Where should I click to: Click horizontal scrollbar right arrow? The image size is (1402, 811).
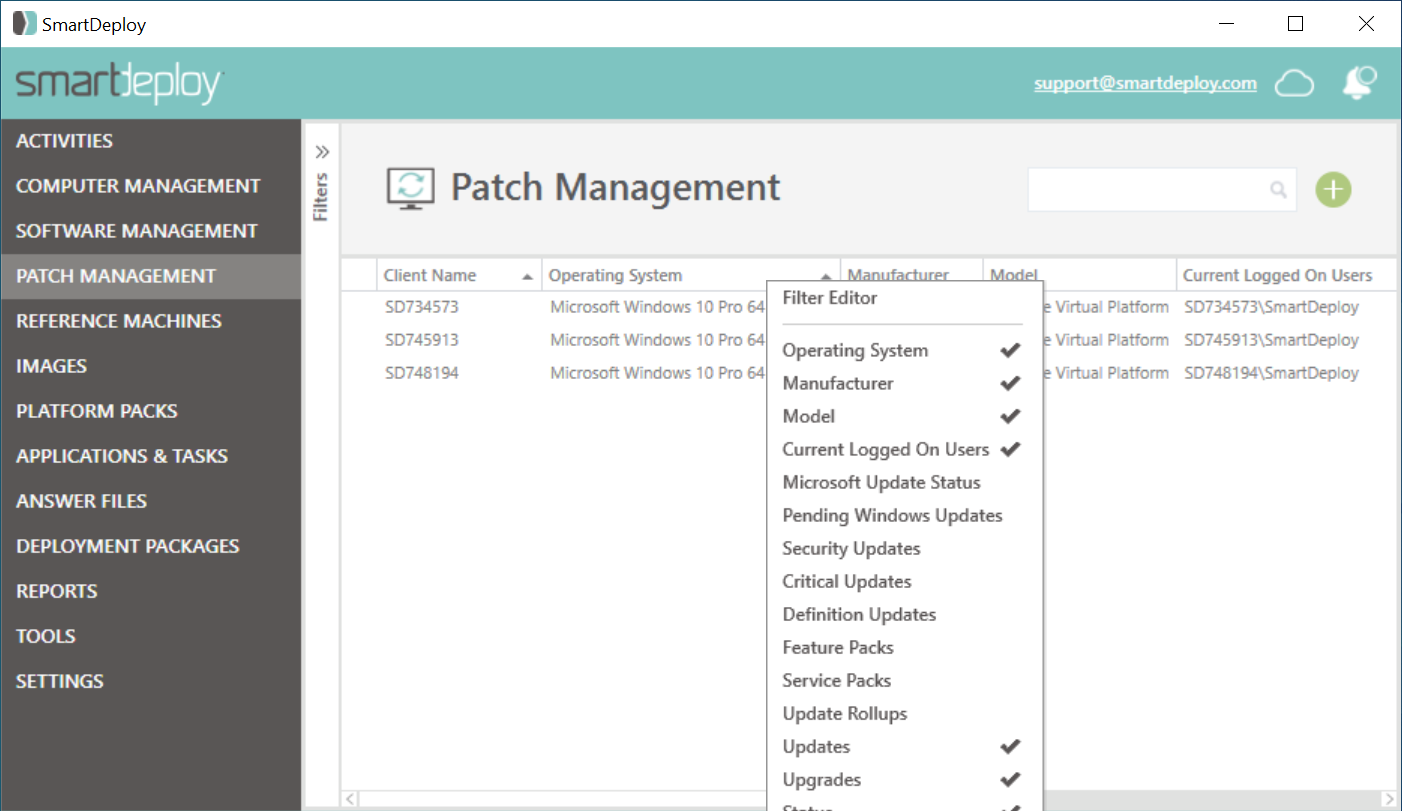pyautogui.click(x=1388, y=799)
